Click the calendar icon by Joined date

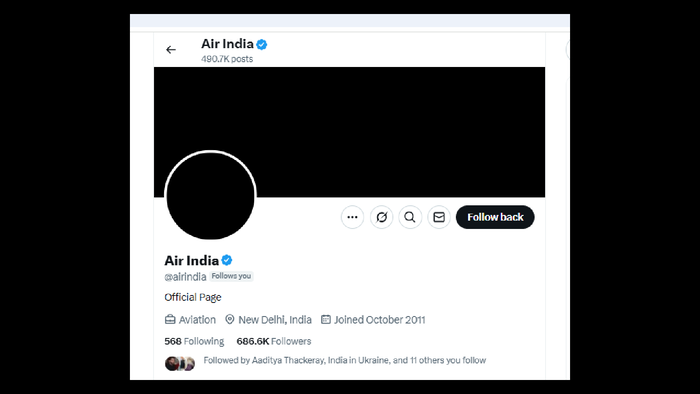[326, 319]
